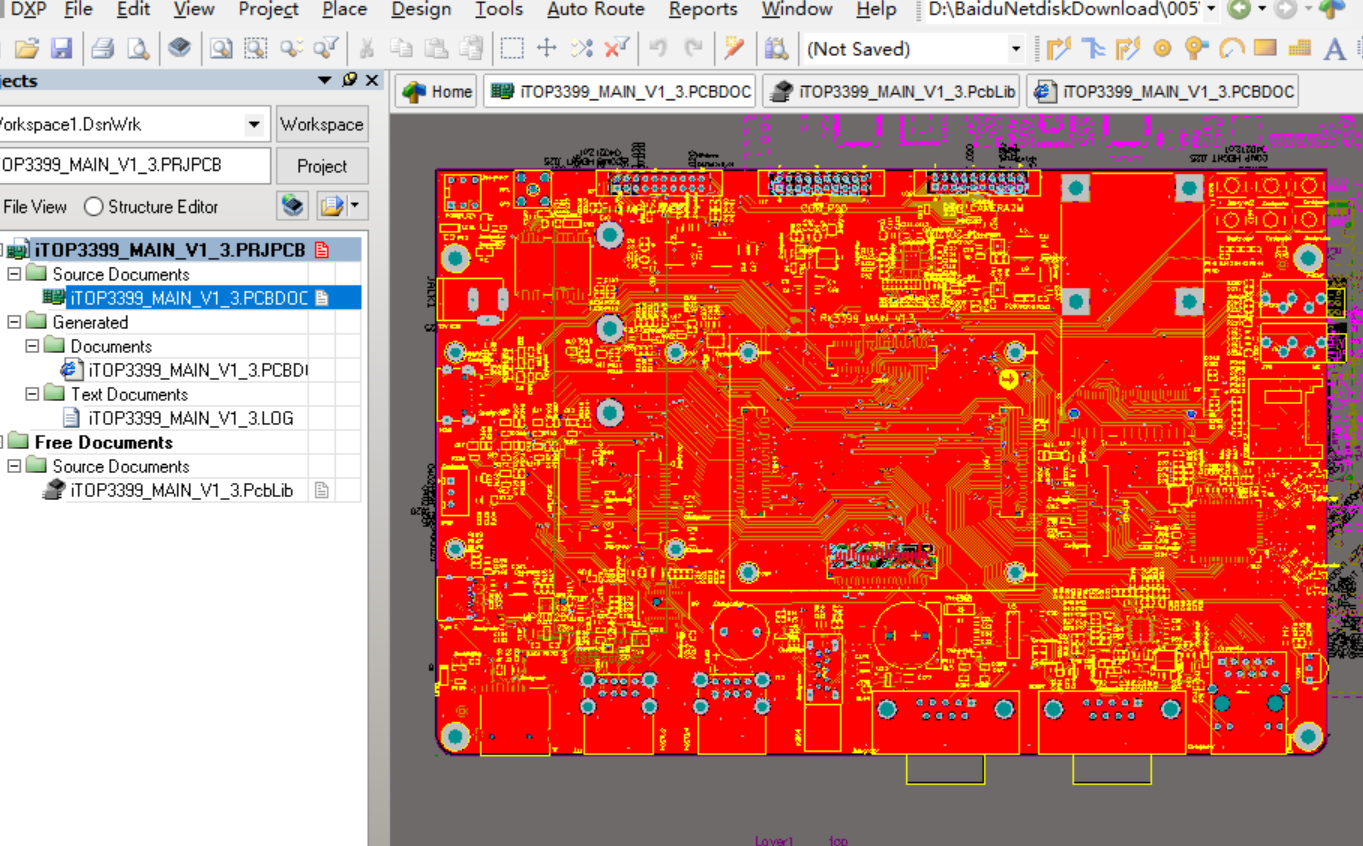Open the file path address dropdown
The image size is (1363, 846).
[1211, 10]
